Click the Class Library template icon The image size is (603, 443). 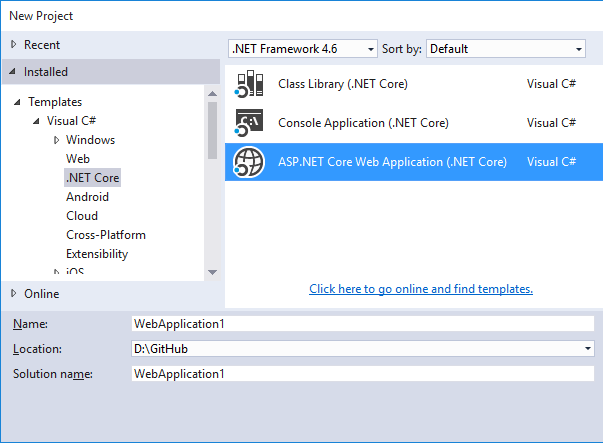[x=249, y=84]
